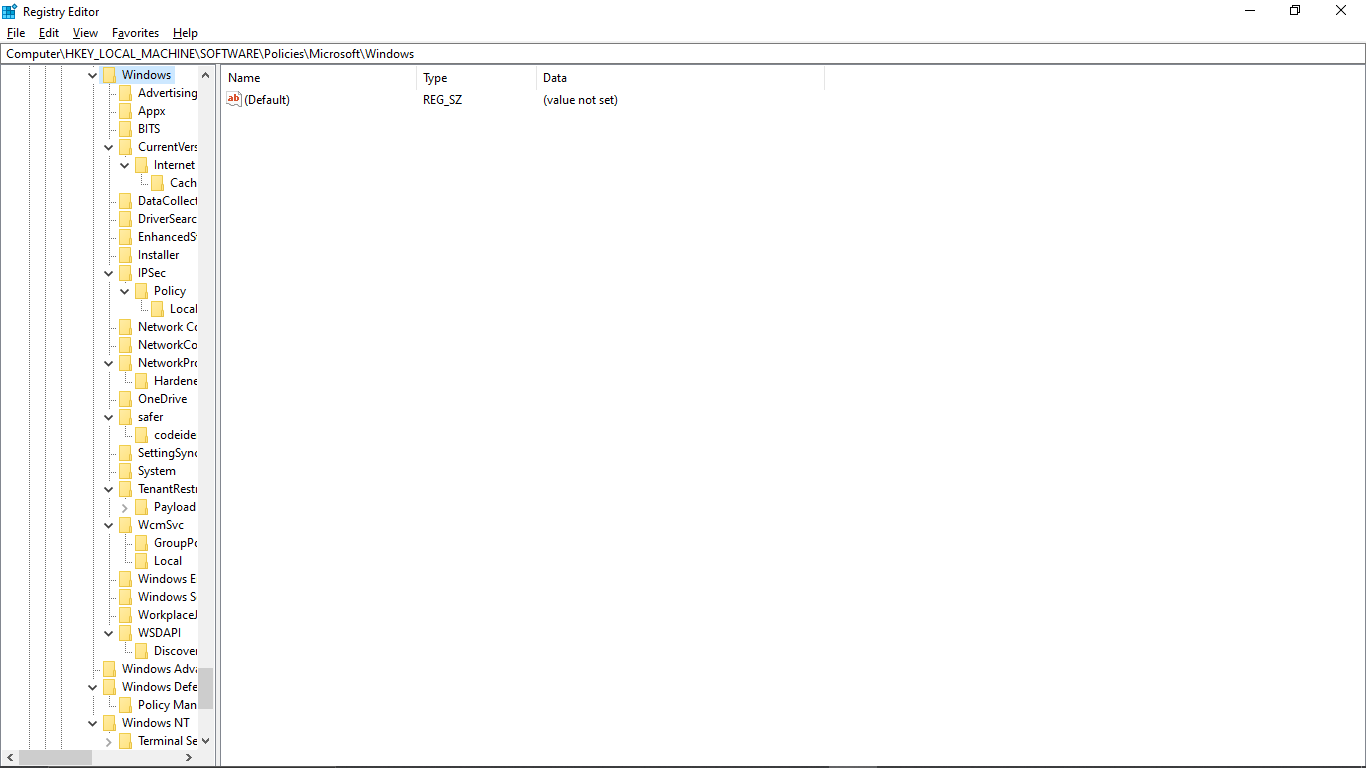Click the OneDrive key folder icon

pyautogui.click(x=125, y=399)
